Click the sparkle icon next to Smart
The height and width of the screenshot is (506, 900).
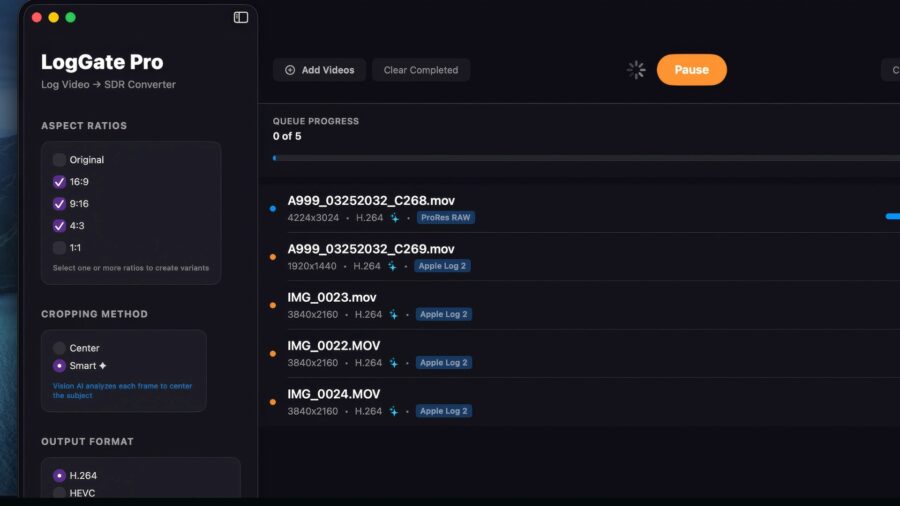(x=103, y=365)
